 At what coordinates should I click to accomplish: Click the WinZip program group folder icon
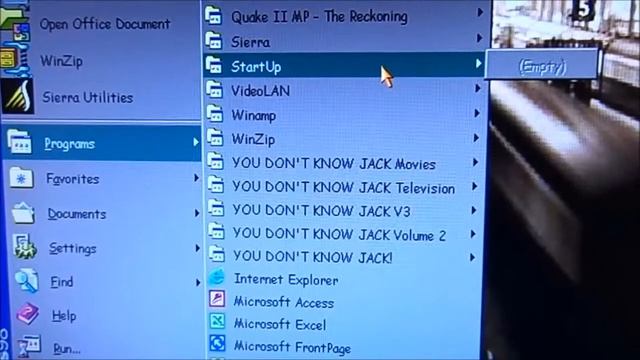pyautogui.click(x=215, y=138)
